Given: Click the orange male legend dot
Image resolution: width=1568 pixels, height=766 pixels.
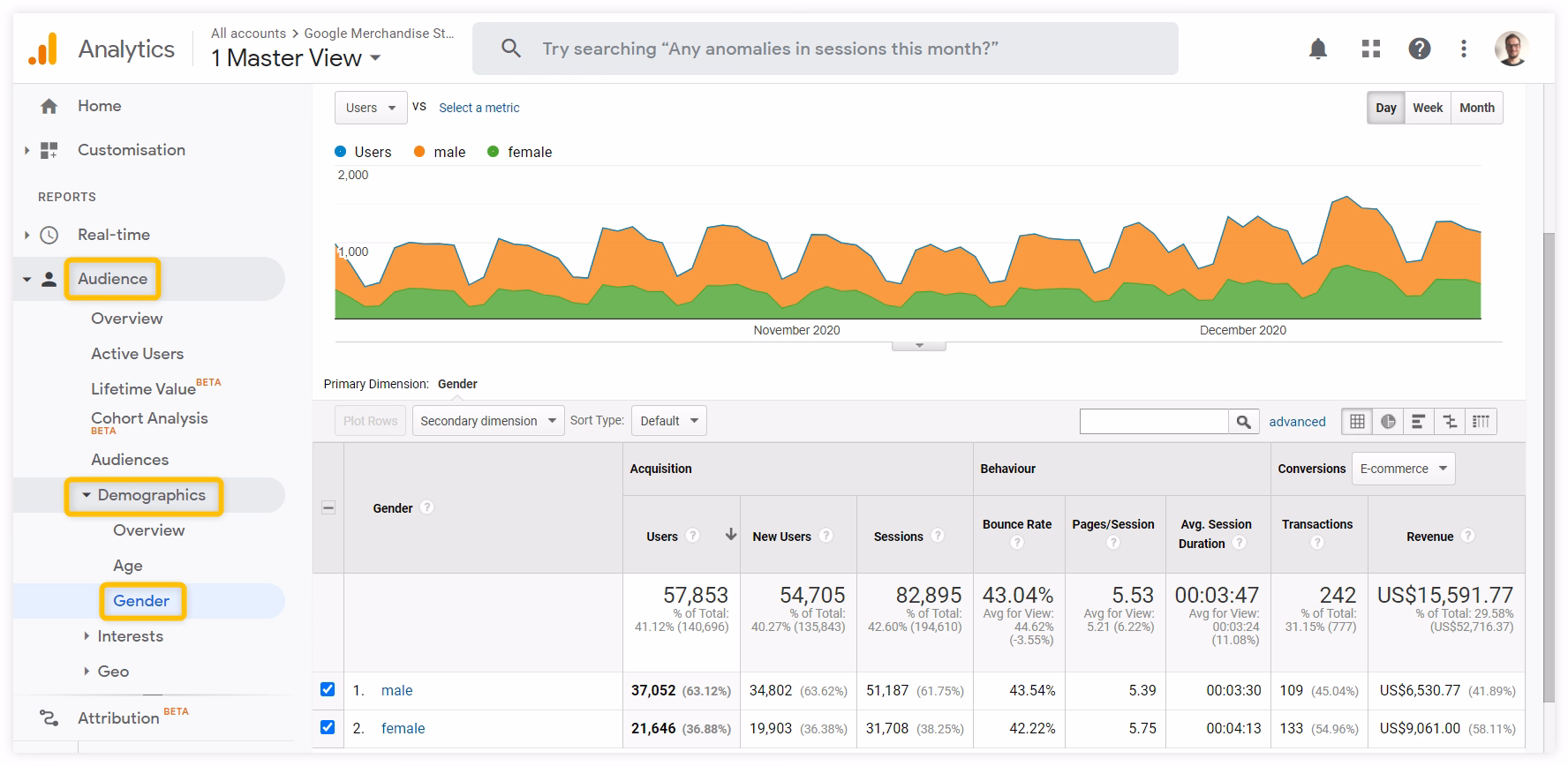Looking at the screenshot, I should [x=419, y=152].
